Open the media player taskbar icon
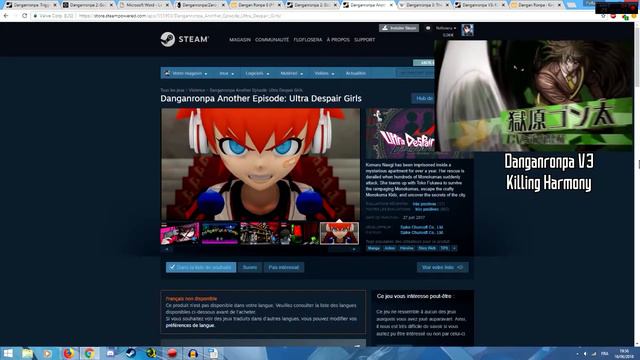 point(47,353)
